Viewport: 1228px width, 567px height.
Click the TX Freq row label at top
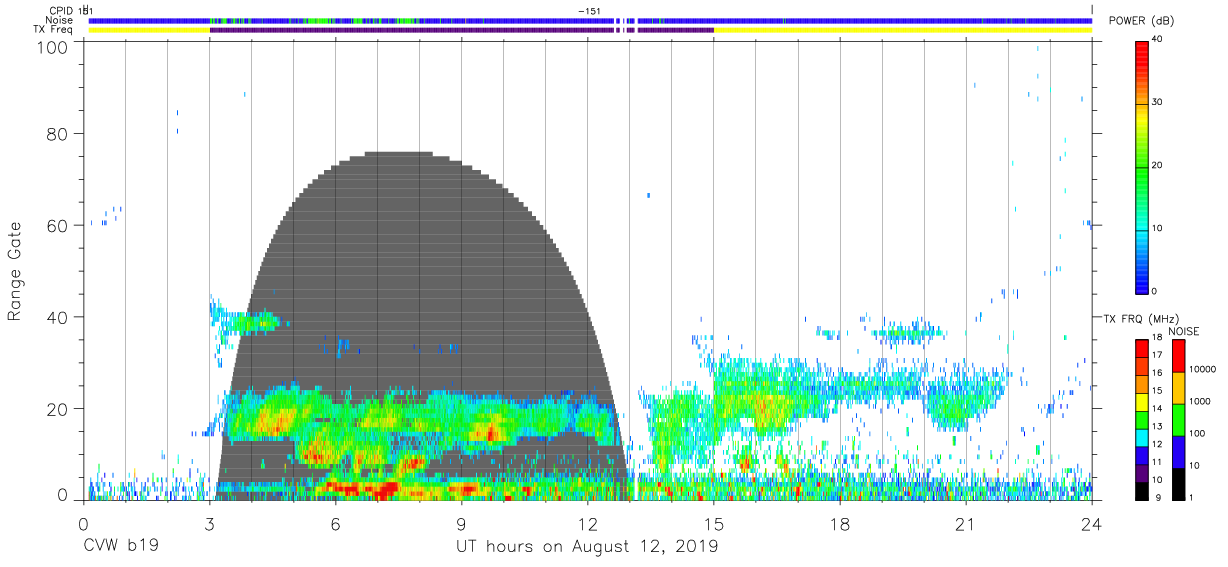pos(54,30)
